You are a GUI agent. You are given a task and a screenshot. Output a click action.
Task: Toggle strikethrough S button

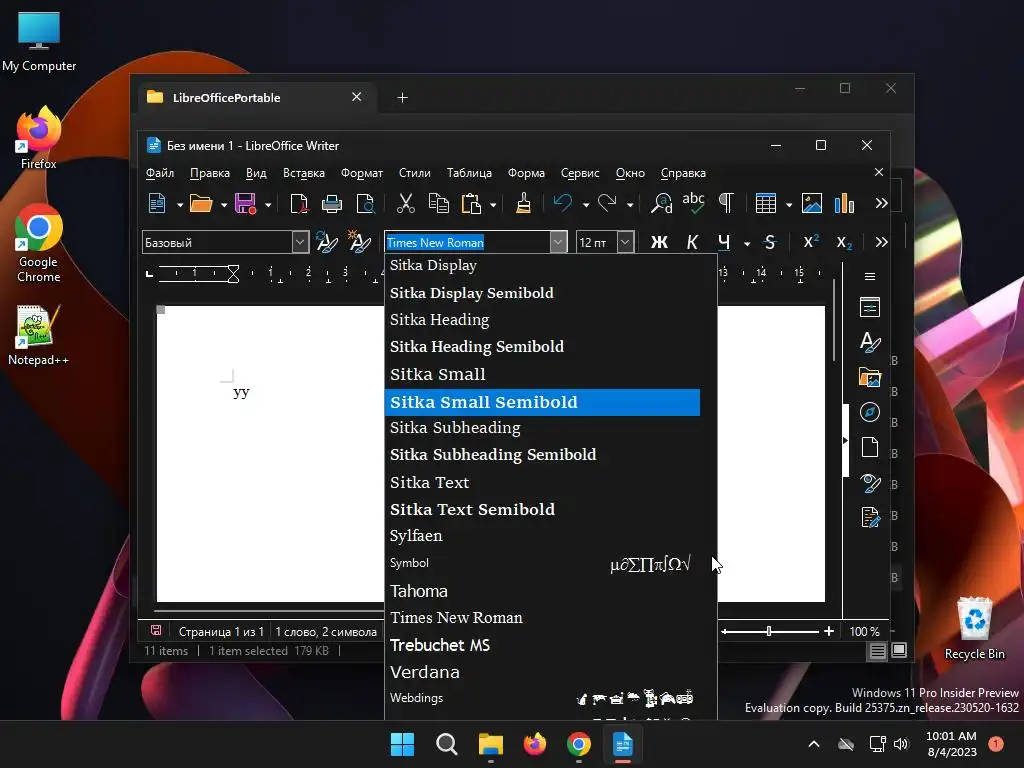[x=770, y=242]
